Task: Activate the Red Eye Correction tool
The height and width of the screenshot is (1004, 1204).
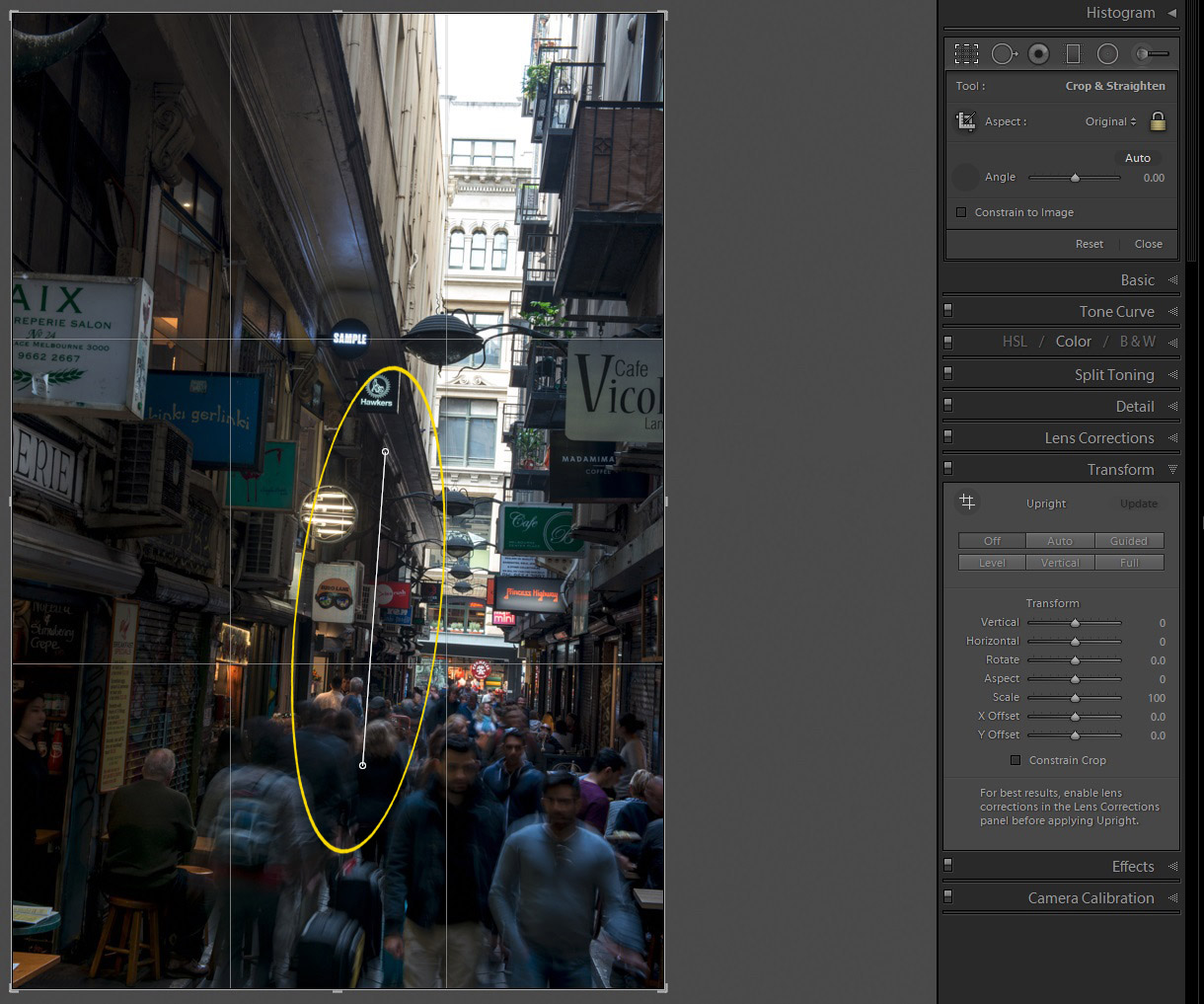Action: coord(1038,54)
